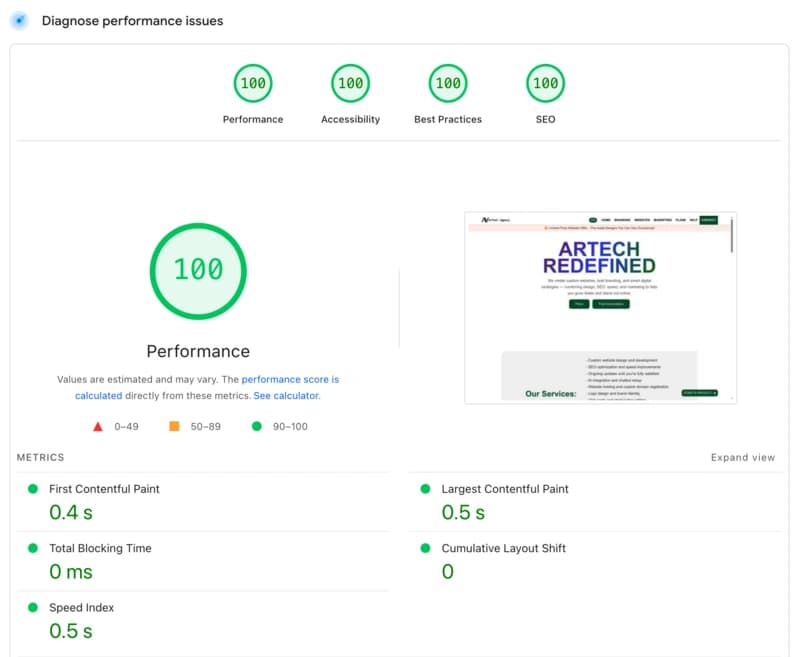The width and height of the screenshot is (800, 657).
Task: Expand the Cumulative Layout Shift metric
Action: pyautogui.click(x=504, y=548)
